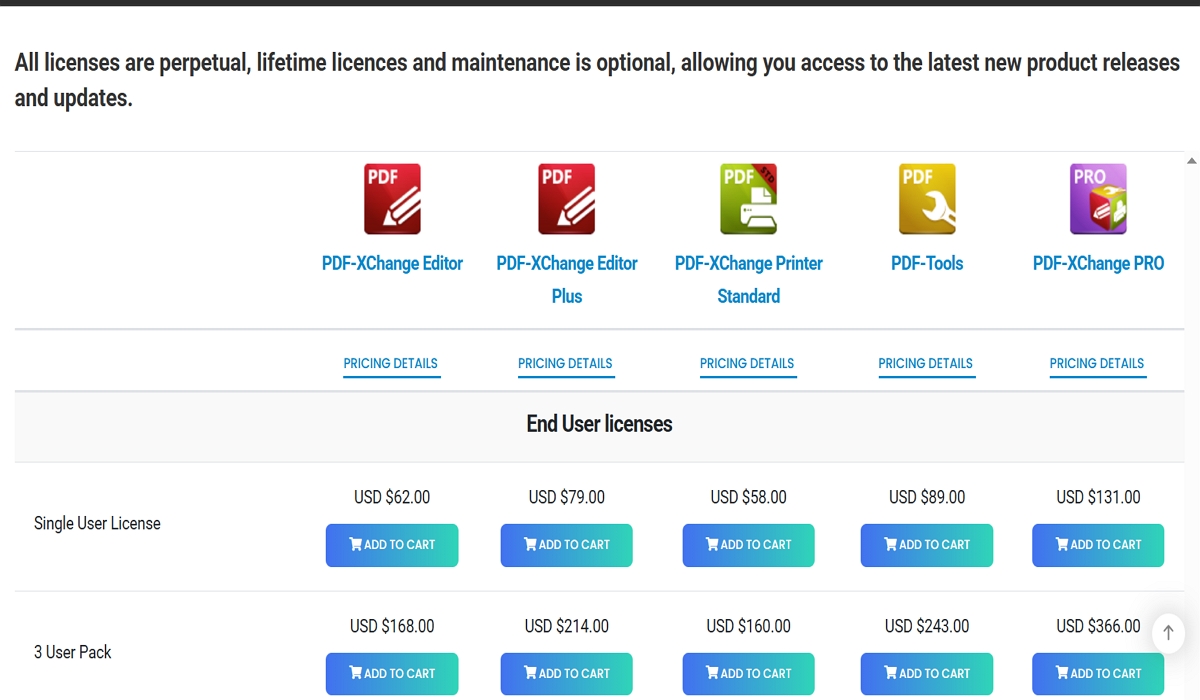Click the table scrollbar up arrow
This screenshot has width=1200, height=700.
point(1191,160)
